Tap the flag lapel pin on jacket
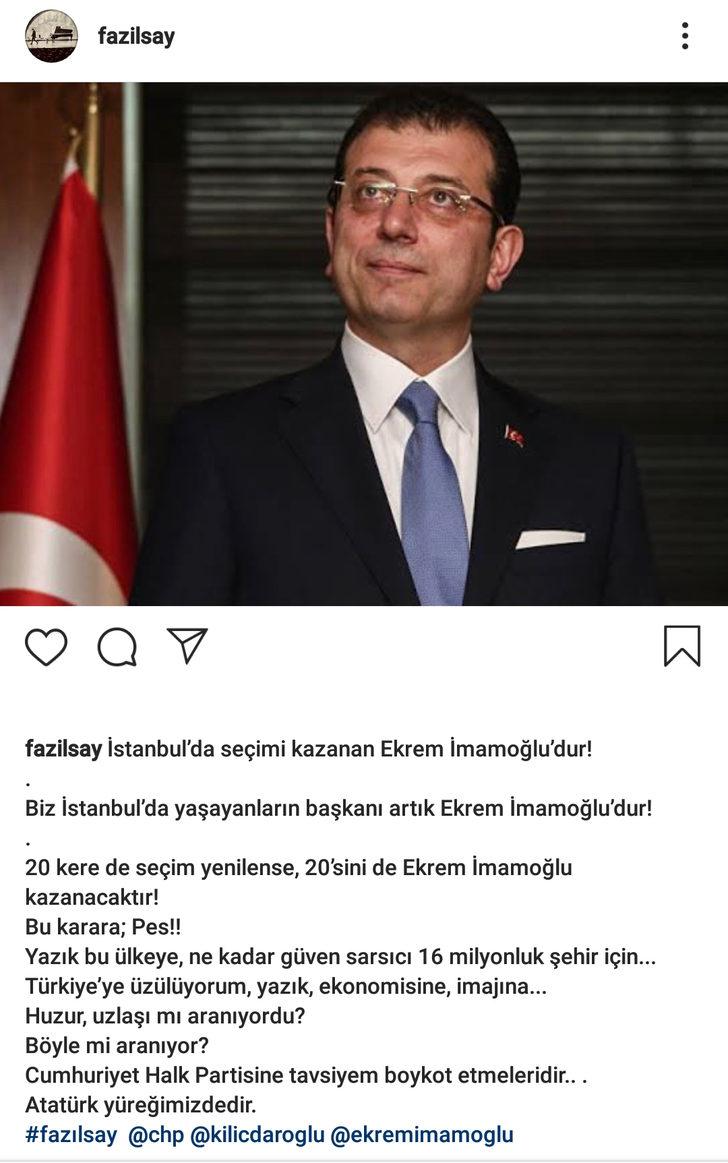 coord(514,435)
